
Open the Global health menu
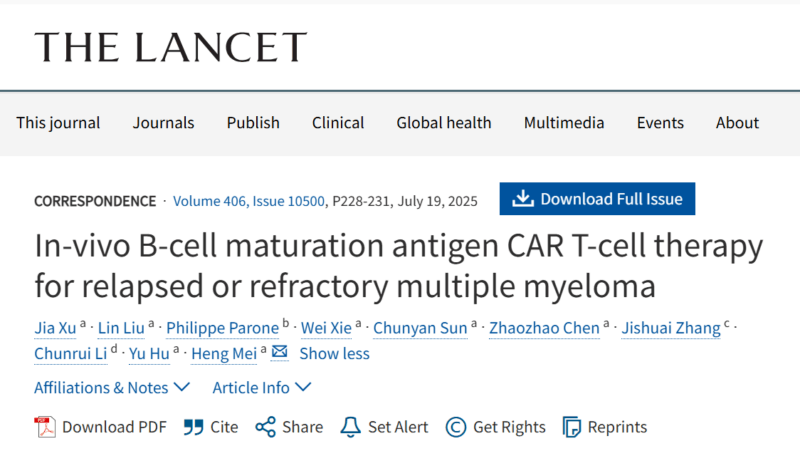(x=444, y=123)
